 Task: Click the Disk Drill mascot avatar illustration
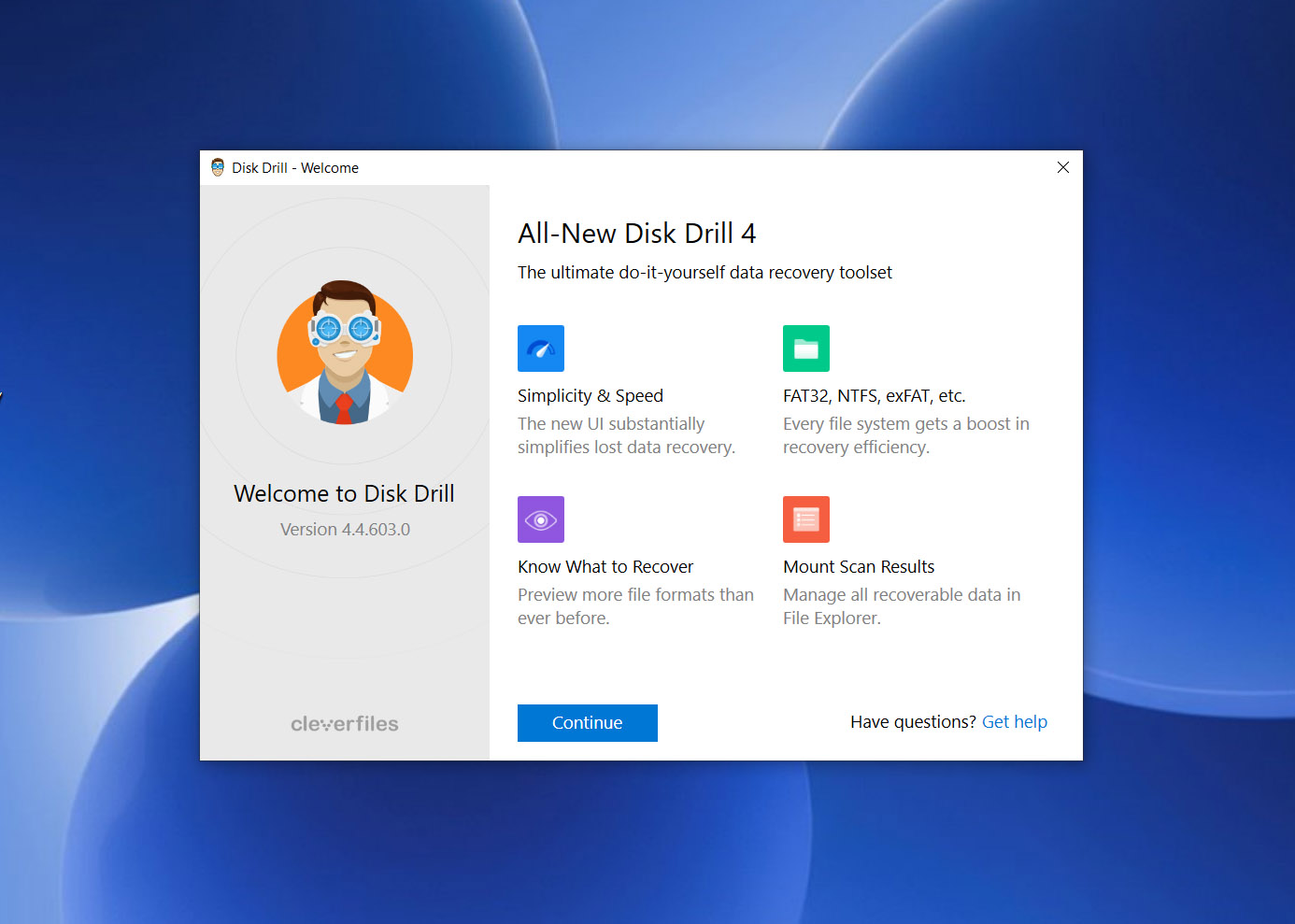click(x=345, y=355)
